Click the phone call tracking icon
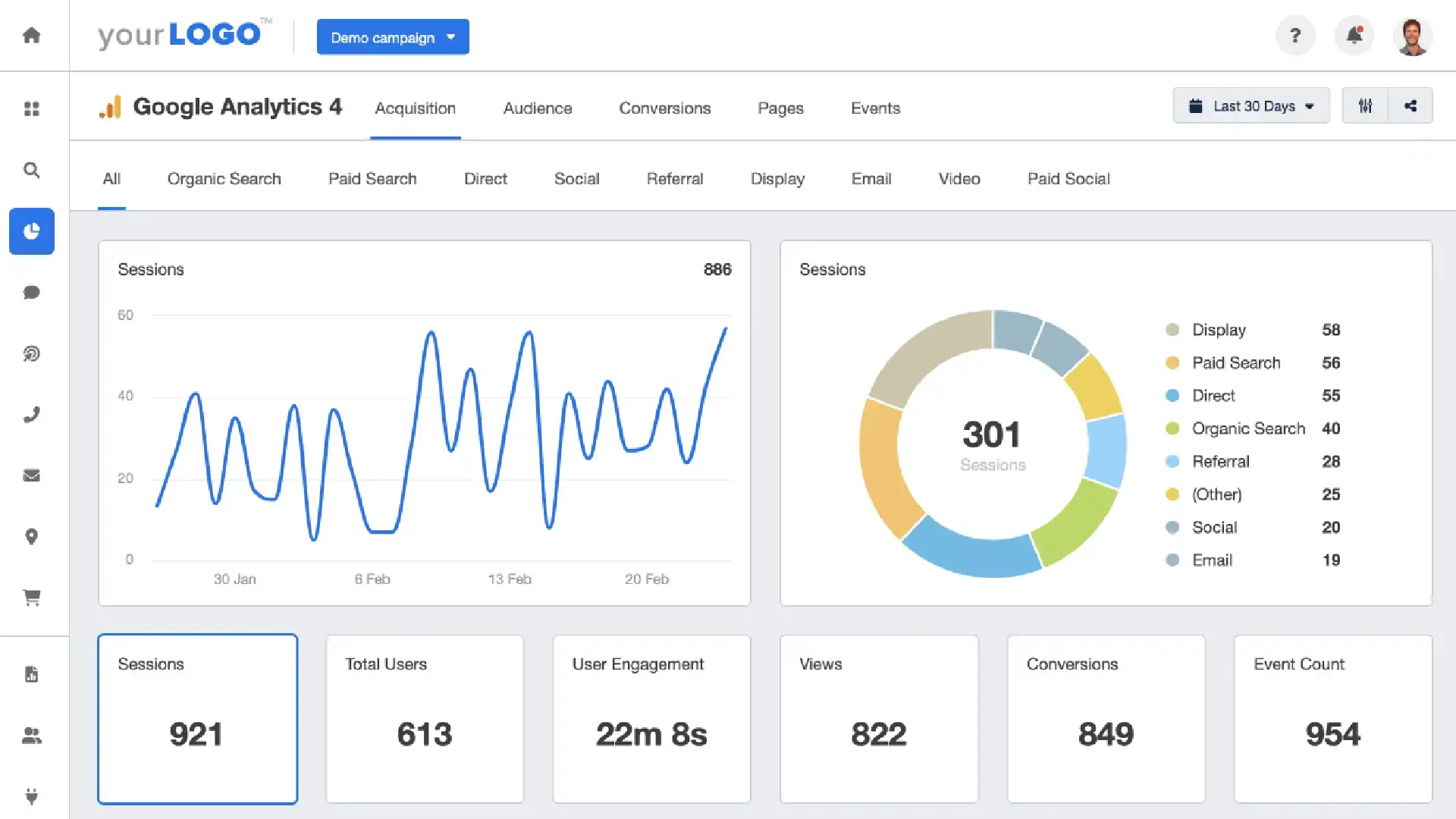The width and height of the screenshot is (1456, 819). click(x=31, y=415)
